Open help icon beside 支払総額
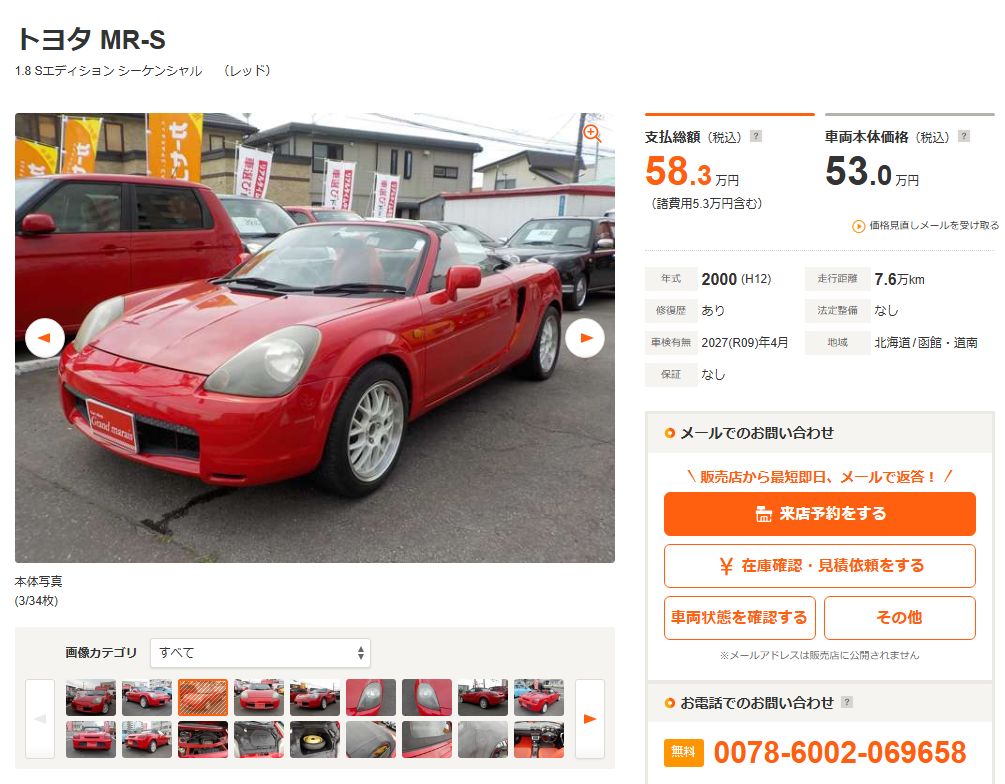This screenshot has width=1005, height=784. [756, 136]
